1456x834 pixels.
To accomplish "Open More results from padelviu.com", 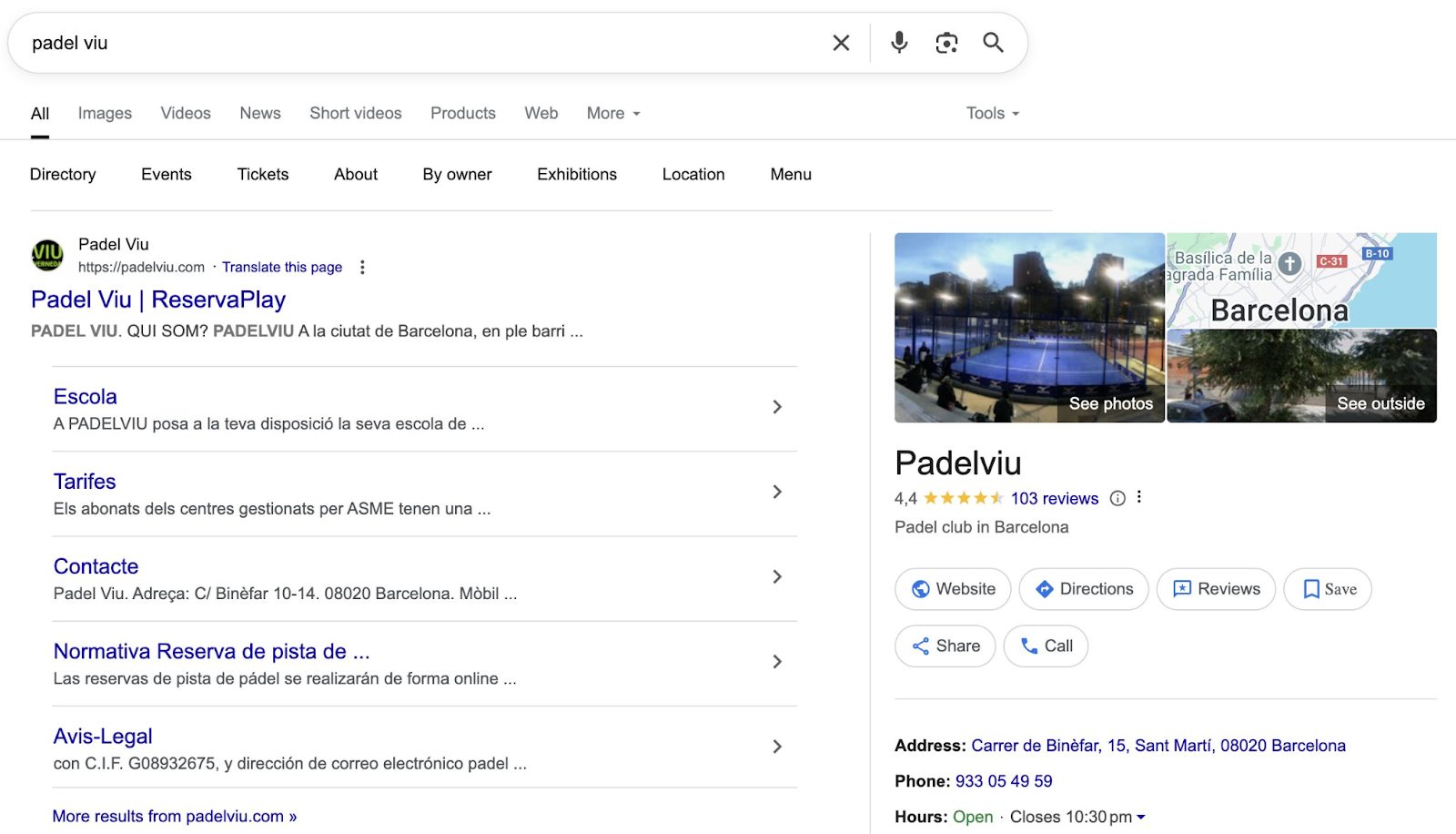I will coord(175,816).
